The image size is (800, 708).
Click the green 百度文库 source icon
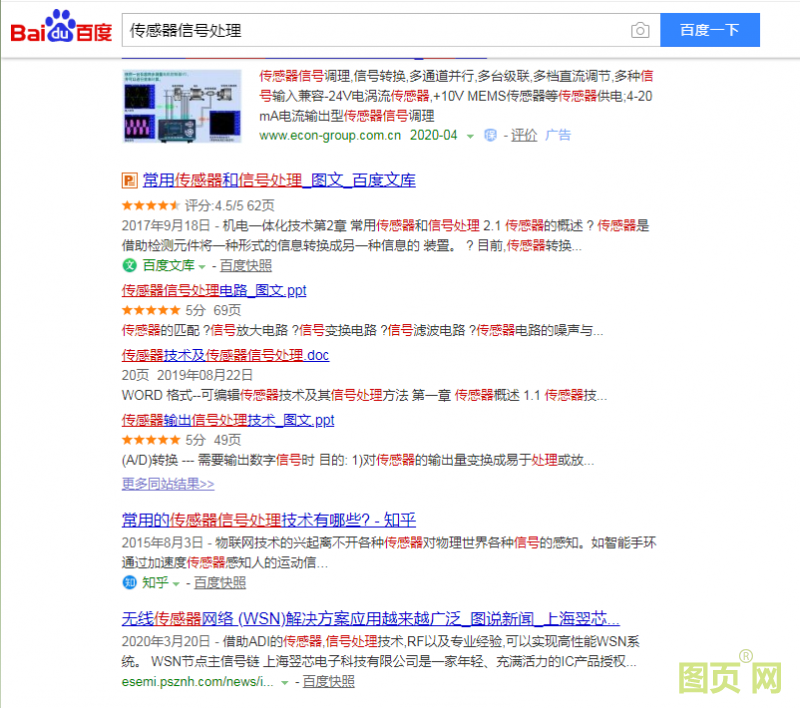click(x=129, y=266)
